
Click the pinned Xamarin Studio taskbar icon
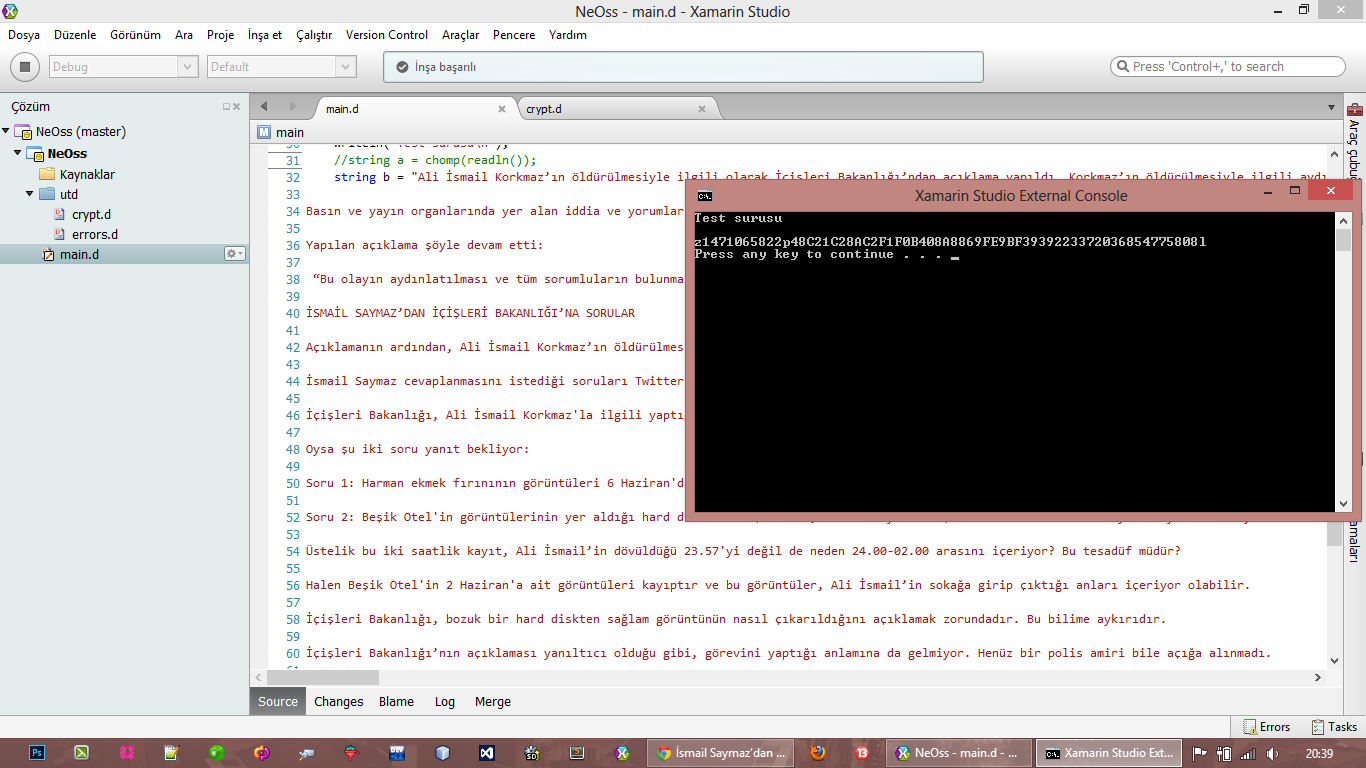click(x=622, y=753)
